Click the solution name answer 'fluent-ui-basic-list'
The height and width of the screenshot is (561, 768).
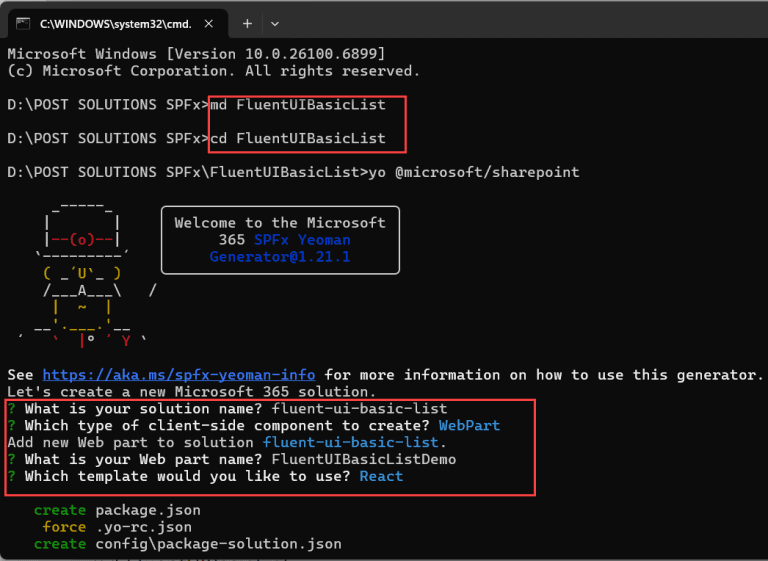(x=360, y=409)
